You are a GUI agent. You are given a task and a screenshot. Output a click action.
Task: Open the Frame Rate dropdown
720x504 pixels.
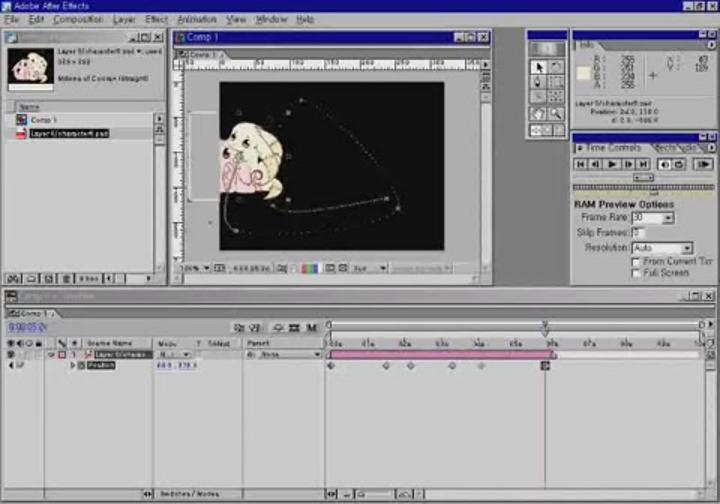click(669, 218)
